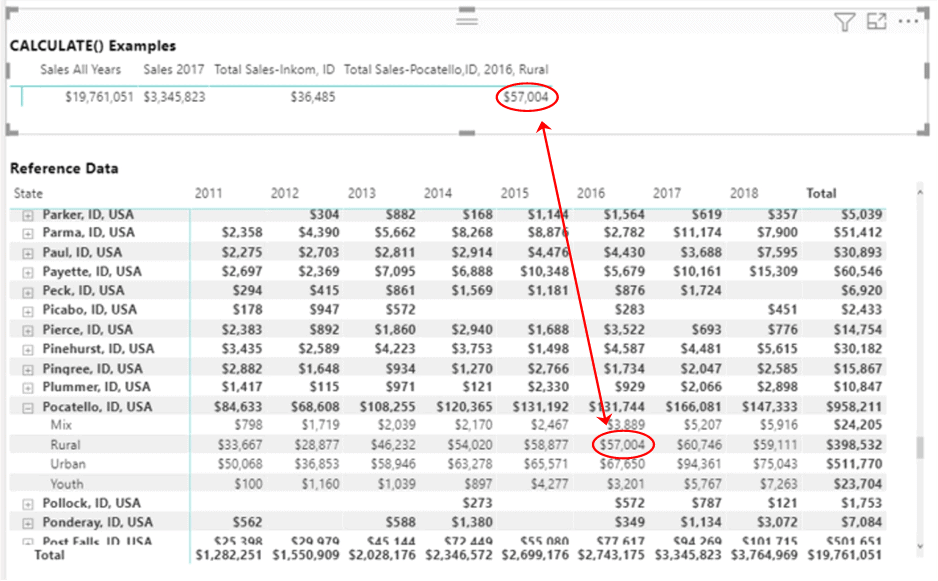Click the scrollbar down arrow
The height and width of the screenshot is (581, 938).
[x=920, y=546]
